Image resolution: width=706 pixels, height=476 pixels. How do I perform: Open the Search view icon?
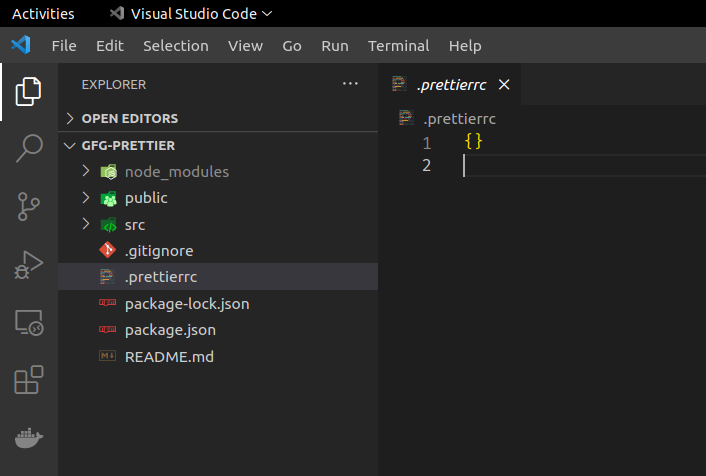[29, 149]
